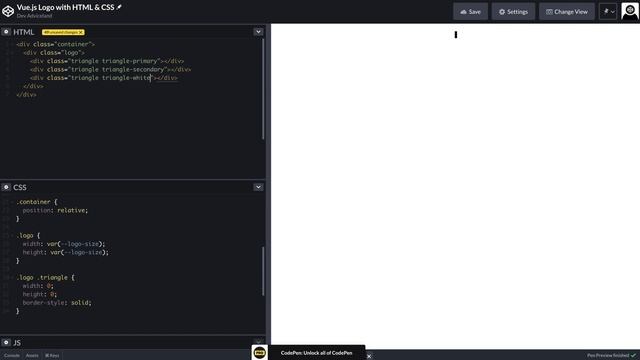Click the HTML panel title

[x=24, y=32]
